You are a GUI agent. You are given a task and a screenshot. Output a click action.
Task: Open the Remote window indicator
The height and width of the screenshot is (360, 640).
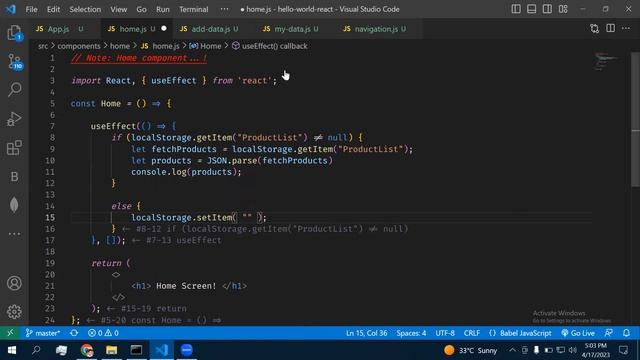coord(10,333)
